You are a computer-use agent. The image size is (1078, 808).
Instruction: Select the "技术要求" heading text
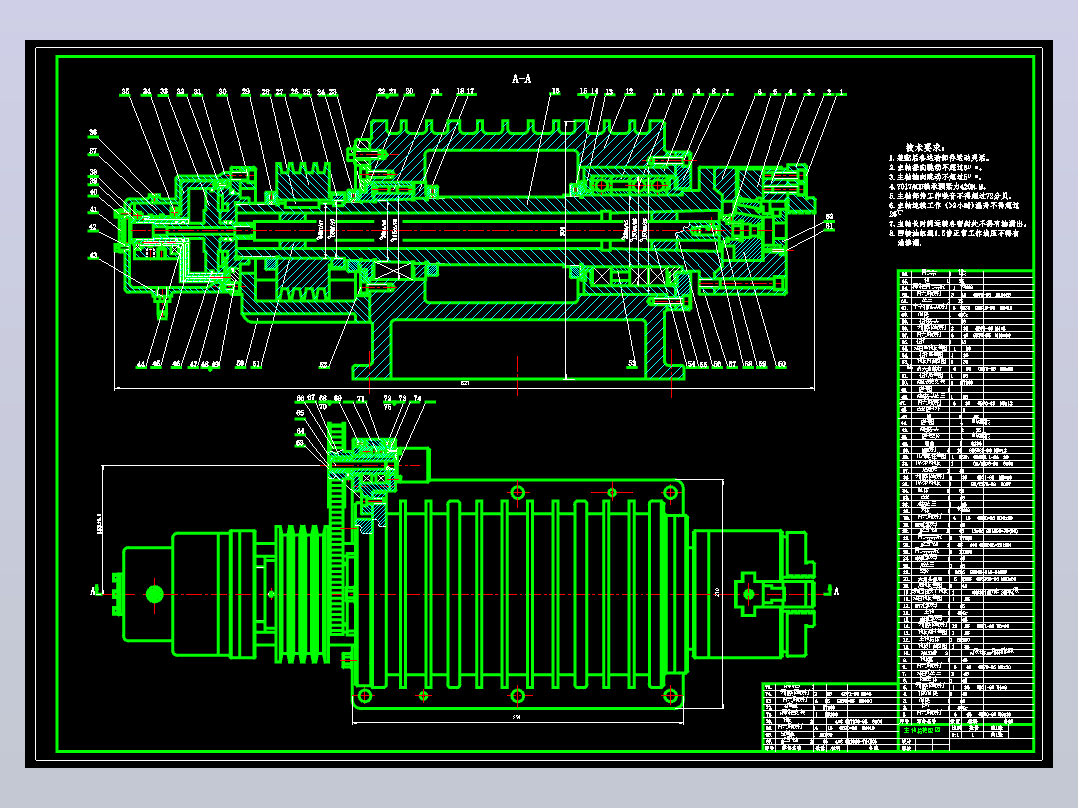pos(925,147)
